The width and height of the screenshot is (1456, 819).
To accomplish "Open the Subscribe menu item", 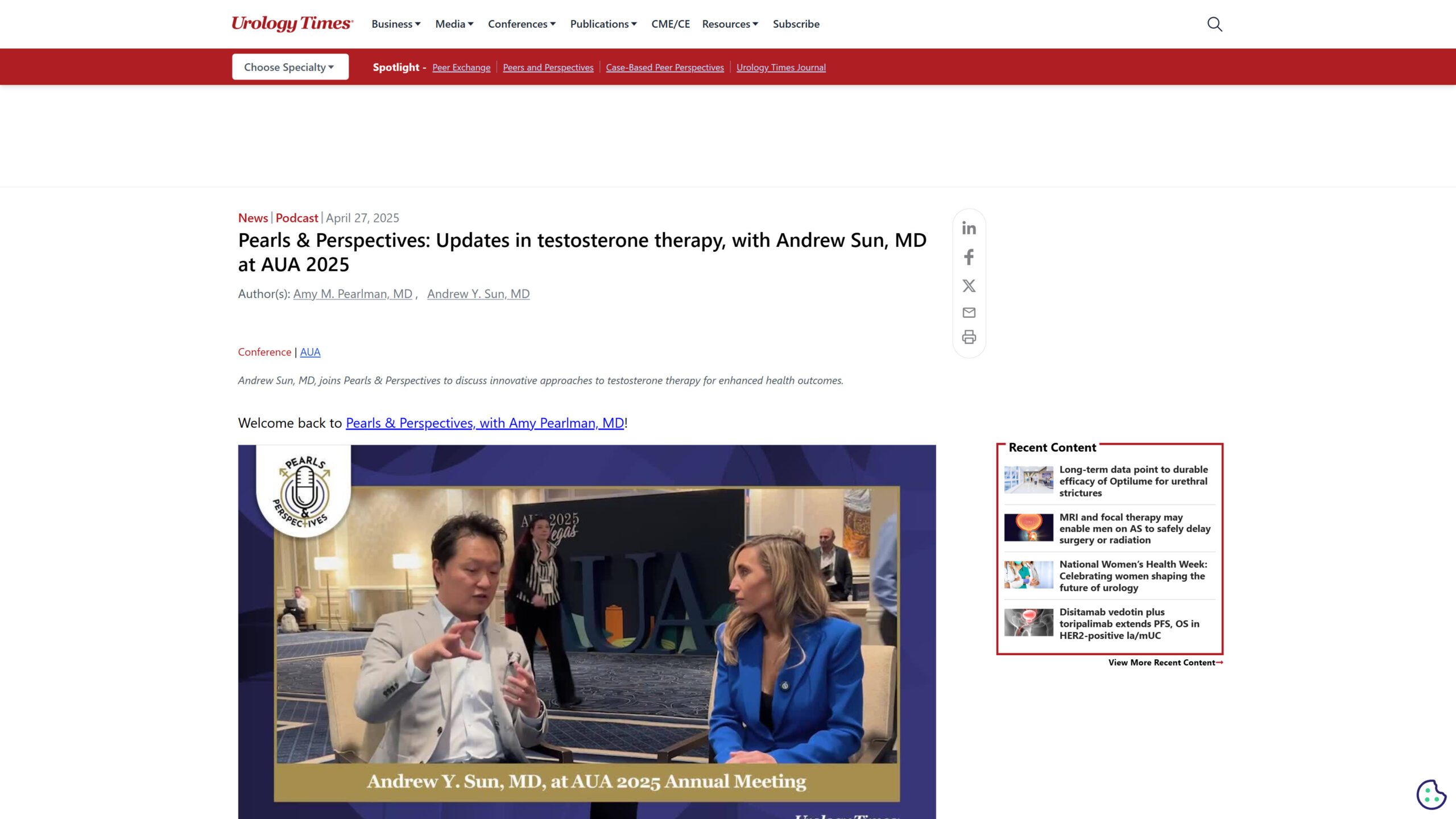I will click(x=796, y=24).
